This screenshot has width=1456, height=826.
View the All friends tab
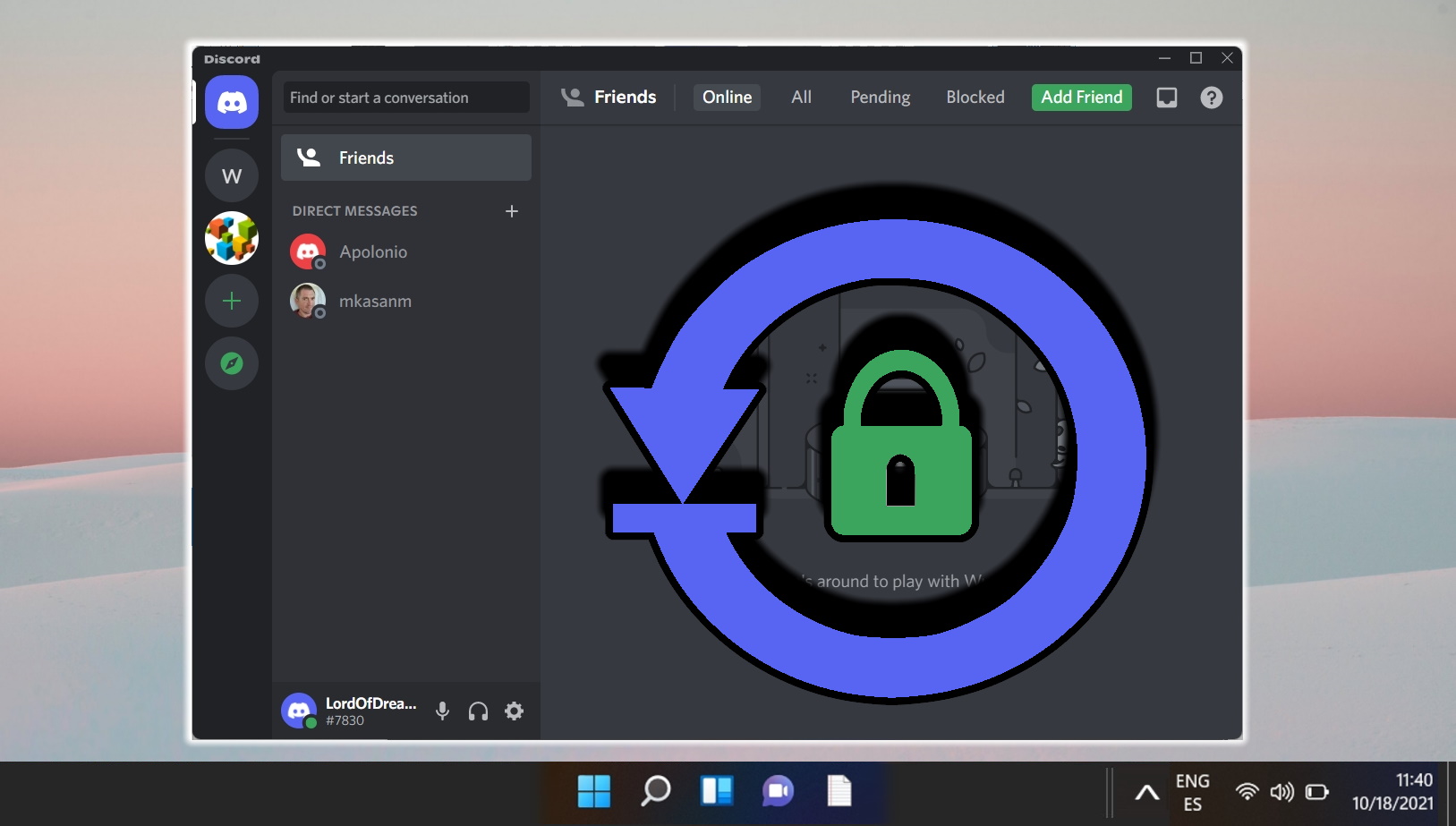800,97
